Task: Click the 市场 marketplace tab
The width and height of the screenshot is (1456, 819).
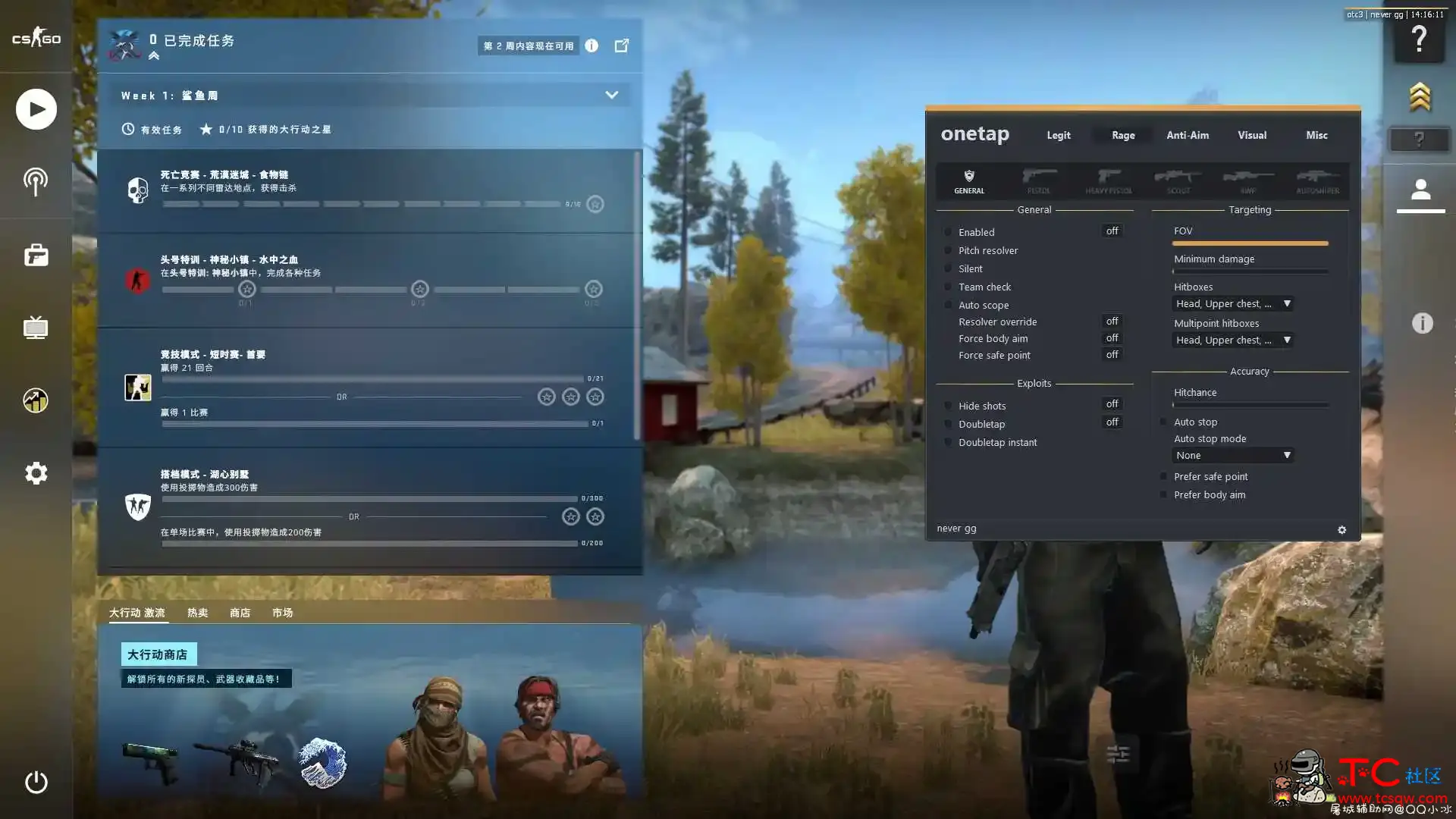Action: tap(280, 612)
